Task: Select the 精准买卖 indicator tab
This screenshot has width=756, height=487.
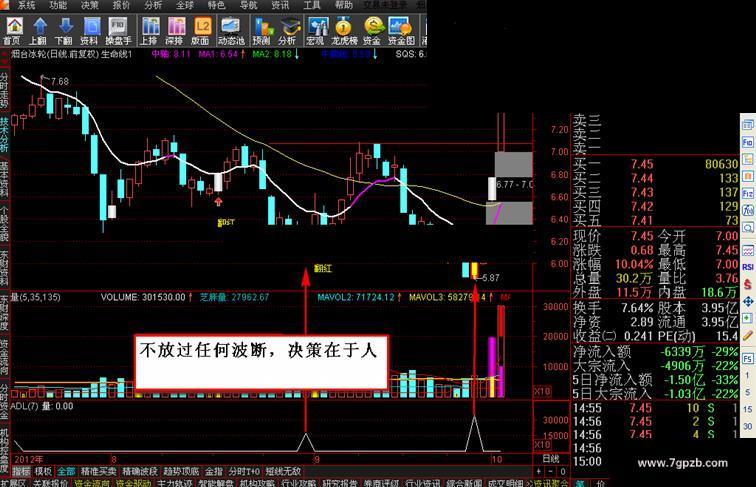Action: [98, 471]
